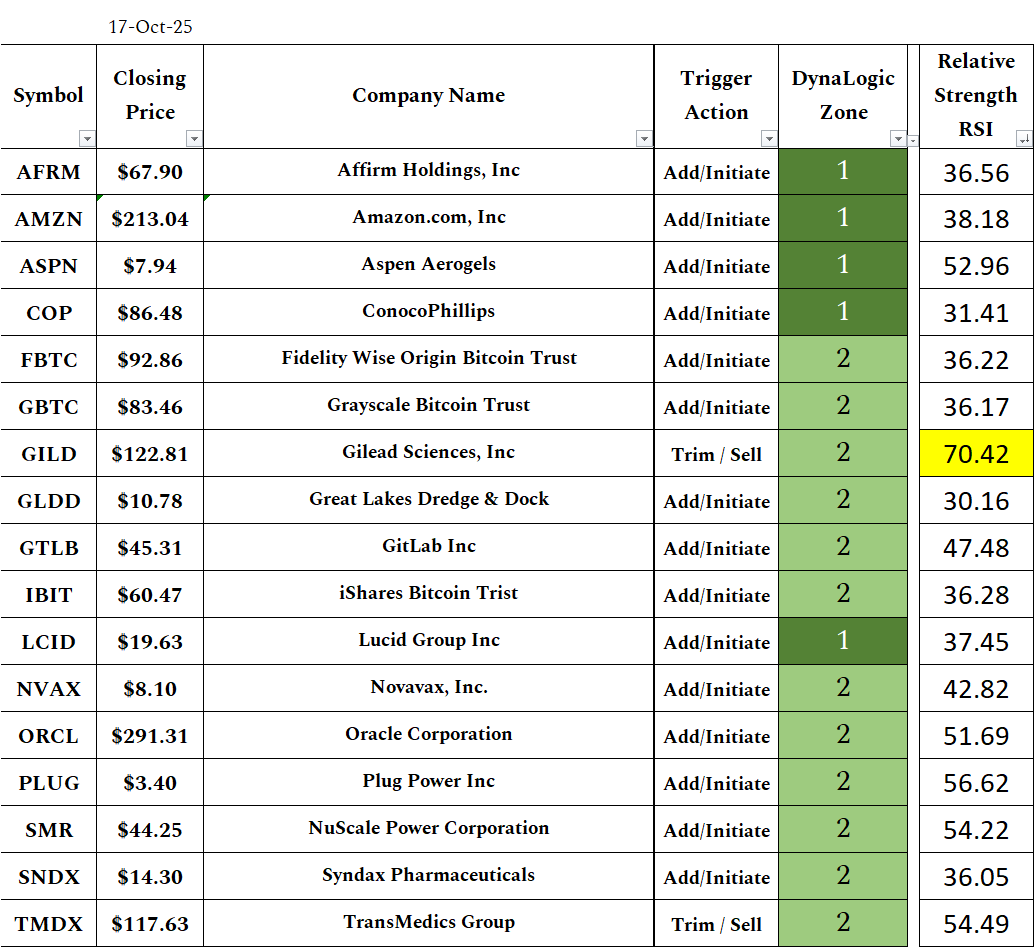The width and height of the screenshot is (1034, 947).
Task: Click the $213.04 closing price cell
Action: tap(150, 218)
